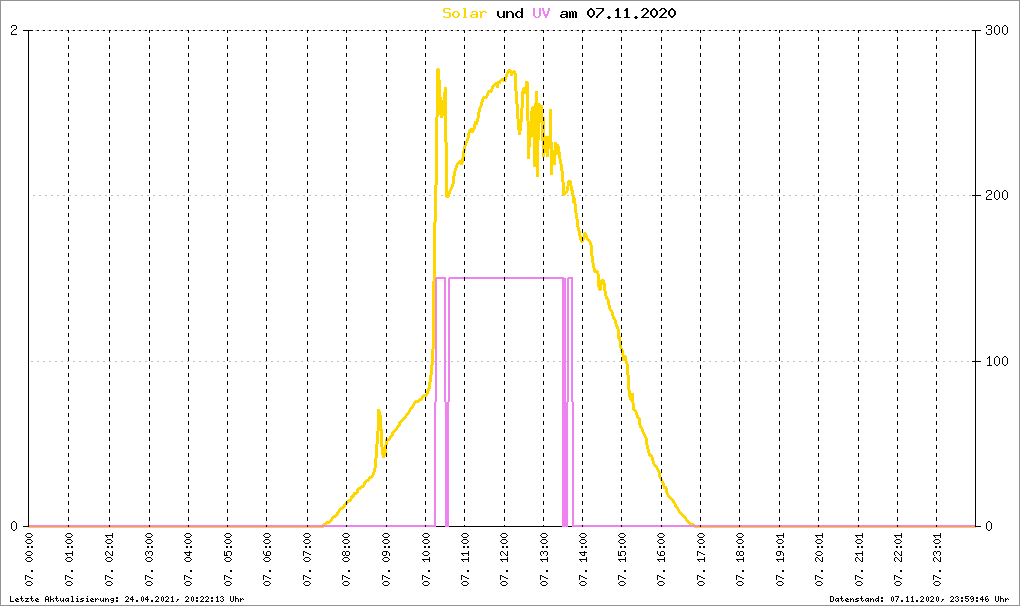The width and height of the screenshot is (1020, 606).
Task: Select the 07:00 time label on x-axis
Action: pos(308,560)
